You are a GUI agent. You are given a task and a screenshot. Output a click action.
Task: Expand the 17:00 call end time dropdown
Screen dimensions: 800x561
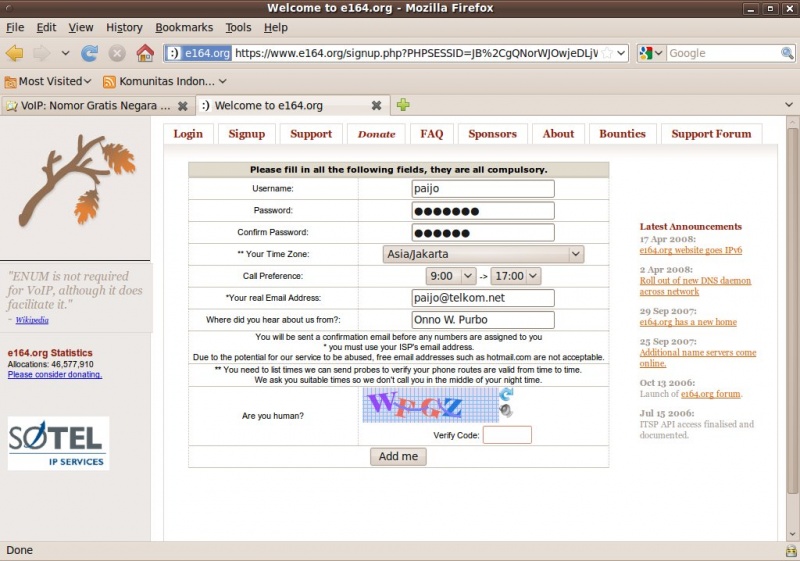tap(515, 276)
